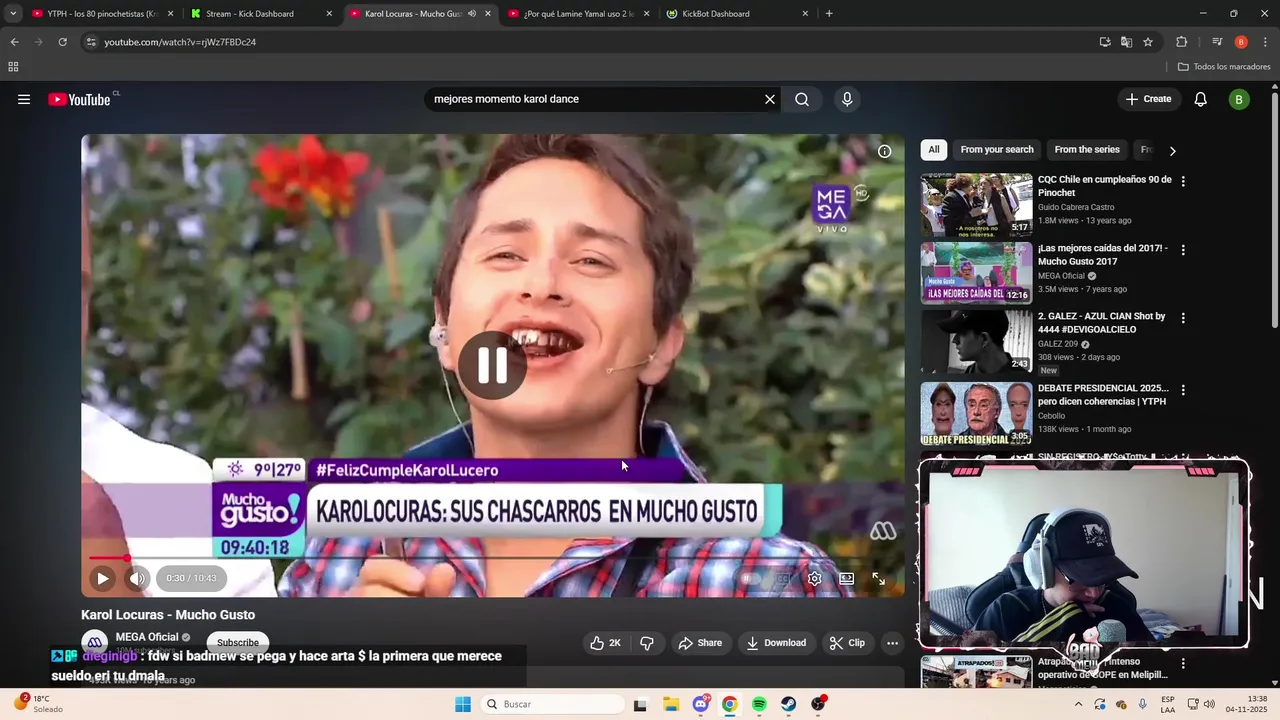This screenshot has width=1280, height=720.
Task: Open Todos los marcadores folder
Action: tap(1224, 67)
